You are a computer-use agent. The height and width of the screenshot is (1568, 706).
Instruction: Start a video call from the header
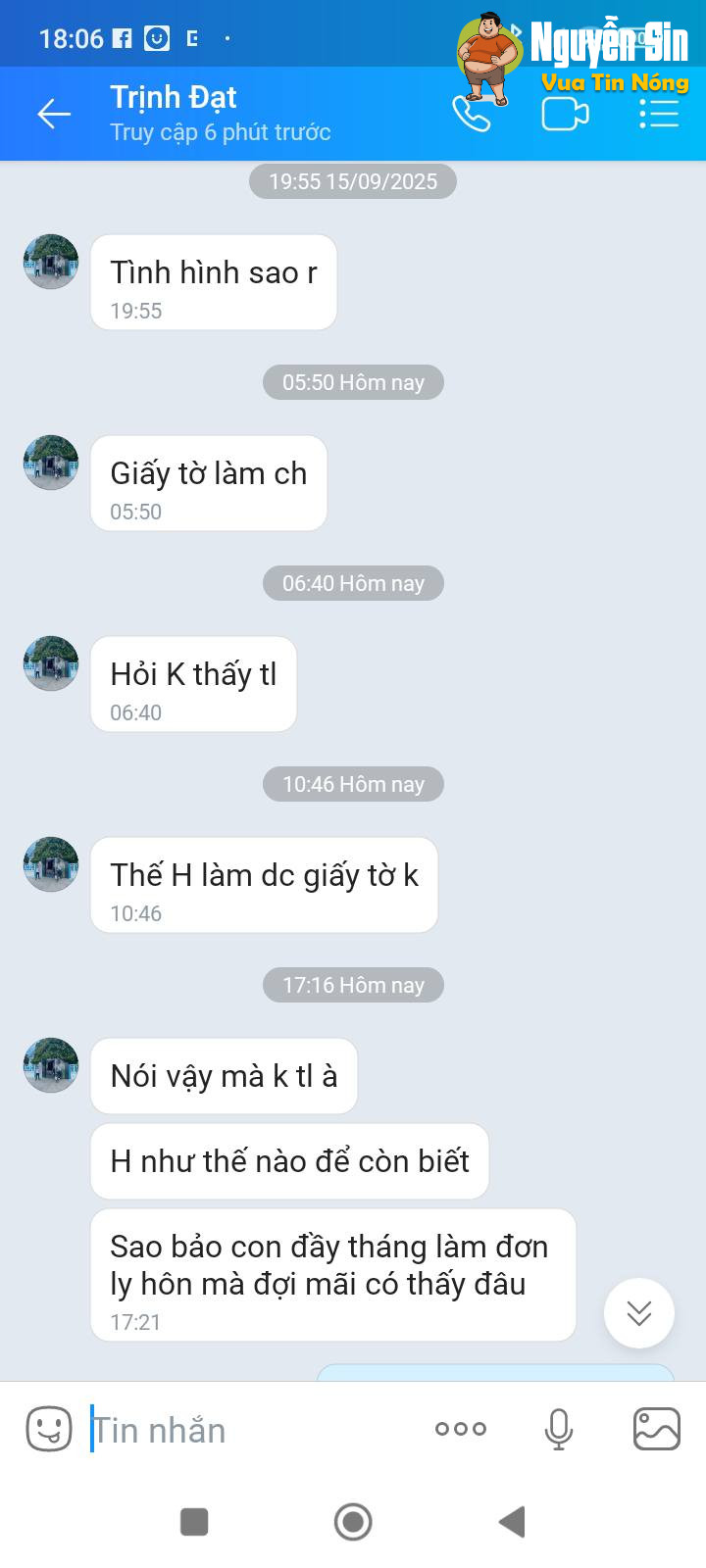pos(565,115)
